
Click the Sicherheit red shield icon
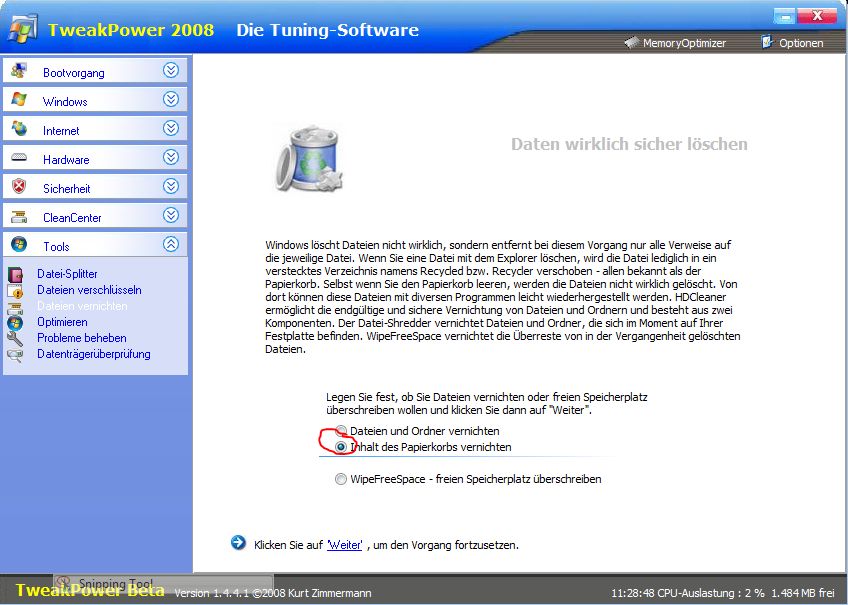19,187
